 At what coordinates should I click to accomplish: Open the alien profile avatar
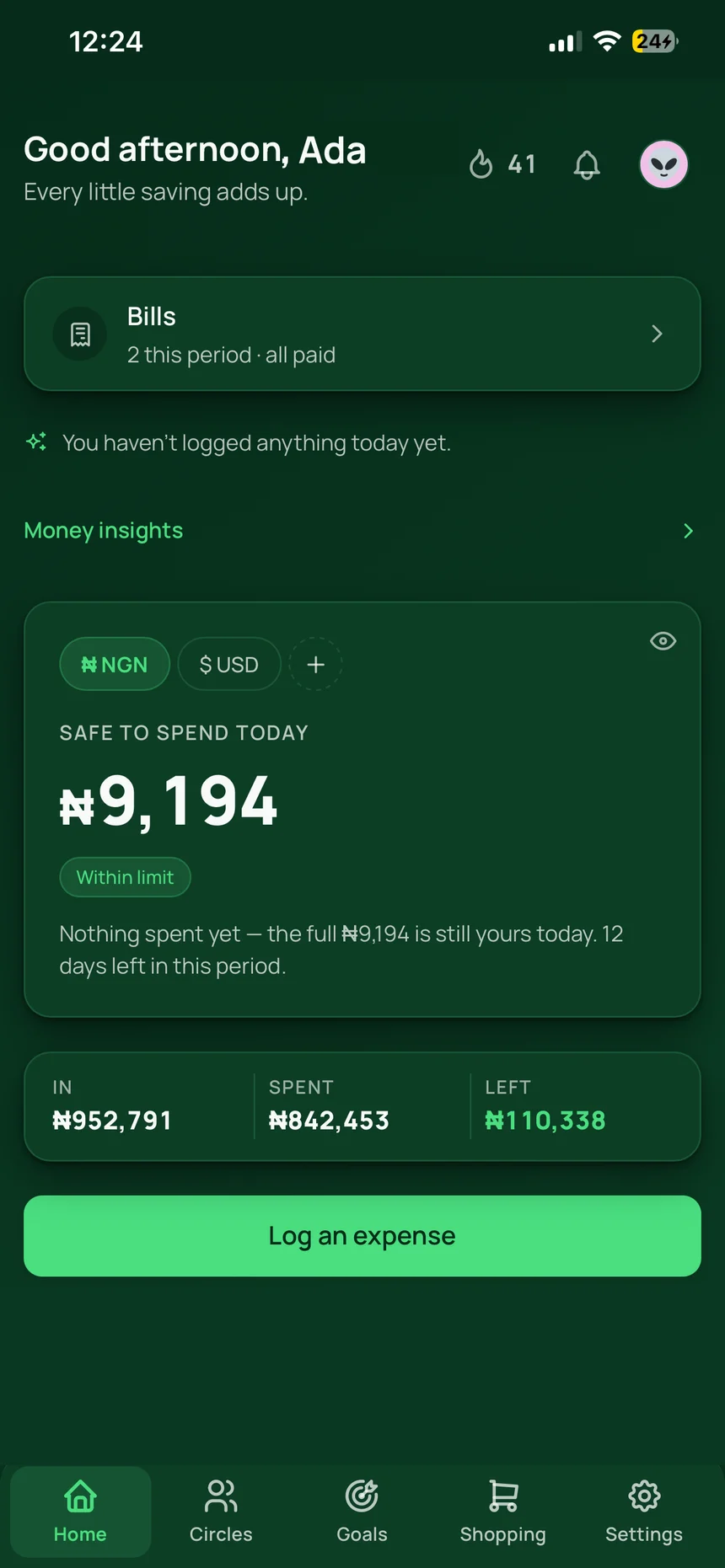coord(664,164)
